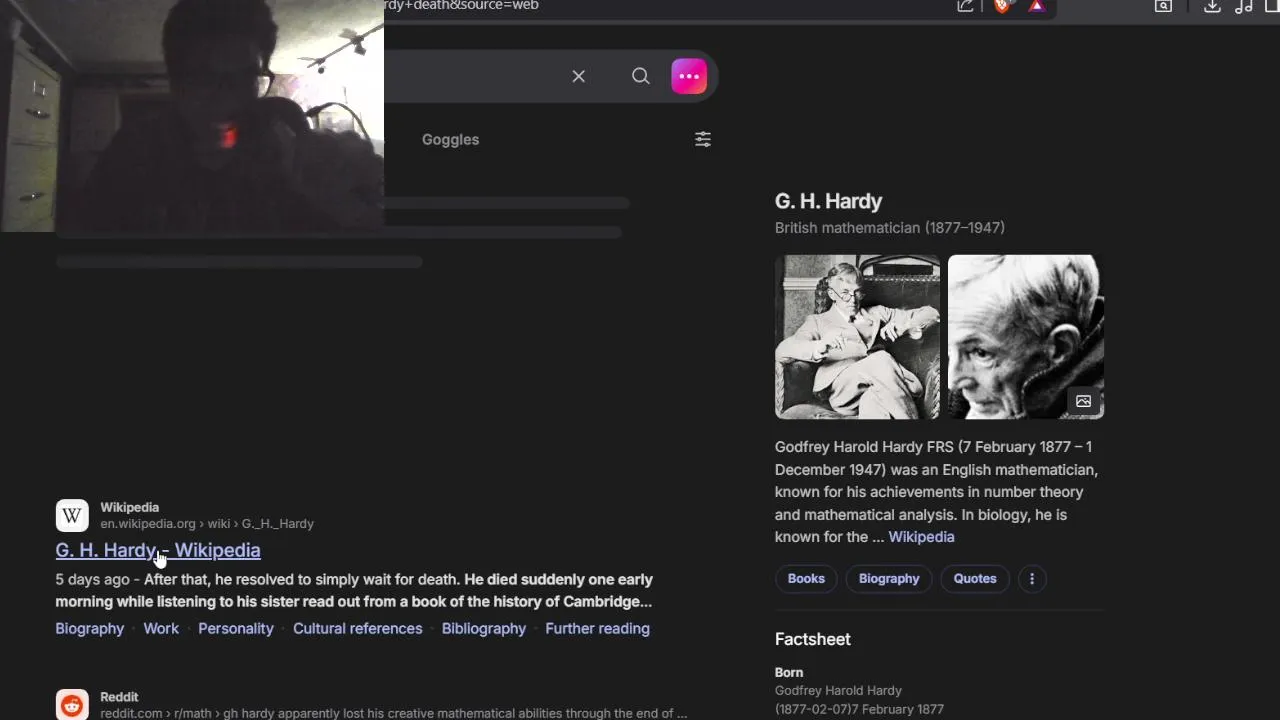Click the Reddit favicon beside the result
This screenshot has height=720, width=1280.
[x=72, y=705]
